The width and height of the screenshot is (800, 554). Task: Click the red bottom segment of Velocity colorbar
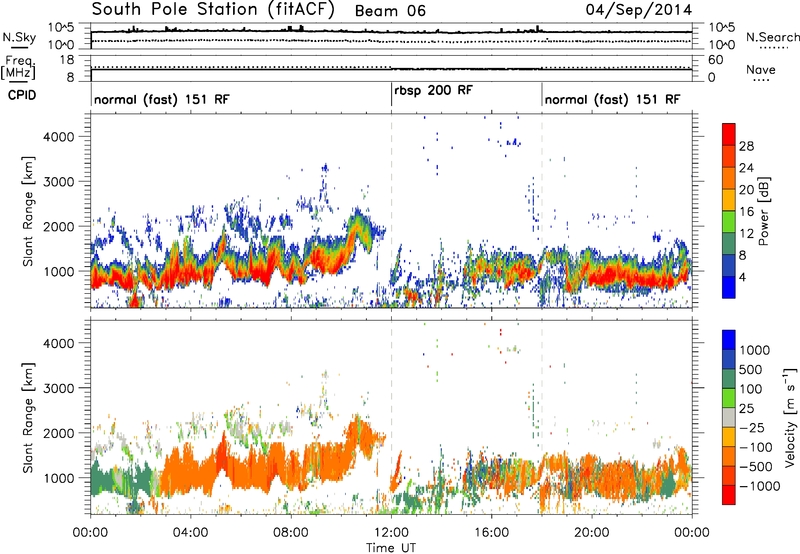click(x=729, y=495)
